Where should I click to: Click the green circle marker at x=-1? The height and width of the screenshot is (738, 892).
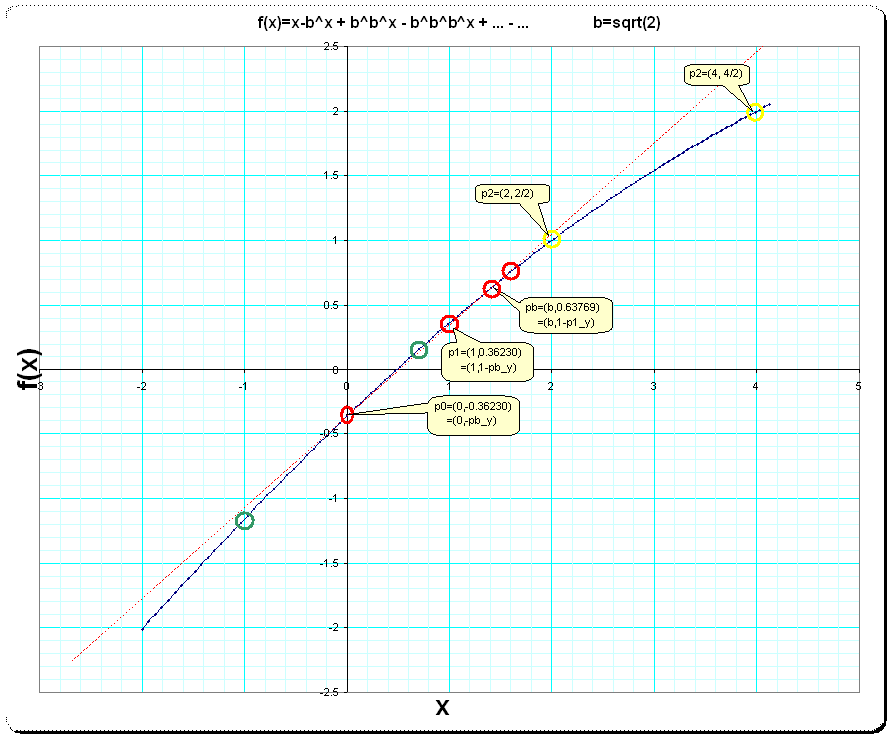245,520
